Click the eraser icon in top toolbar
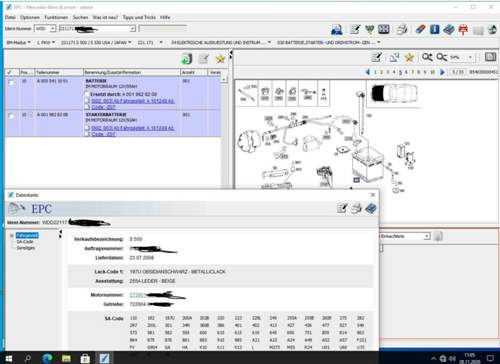This screenshot has height=364, width=500. 420,29
